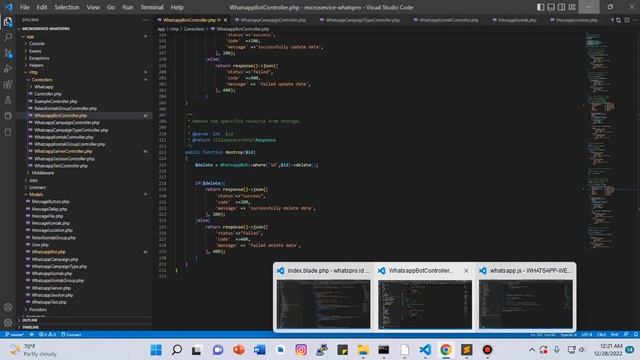Switch to WhatsappCampaignController.php editor tab
The height and width of the screenshot is (360, 640).
pyautogui.click(x=273, y=20)
